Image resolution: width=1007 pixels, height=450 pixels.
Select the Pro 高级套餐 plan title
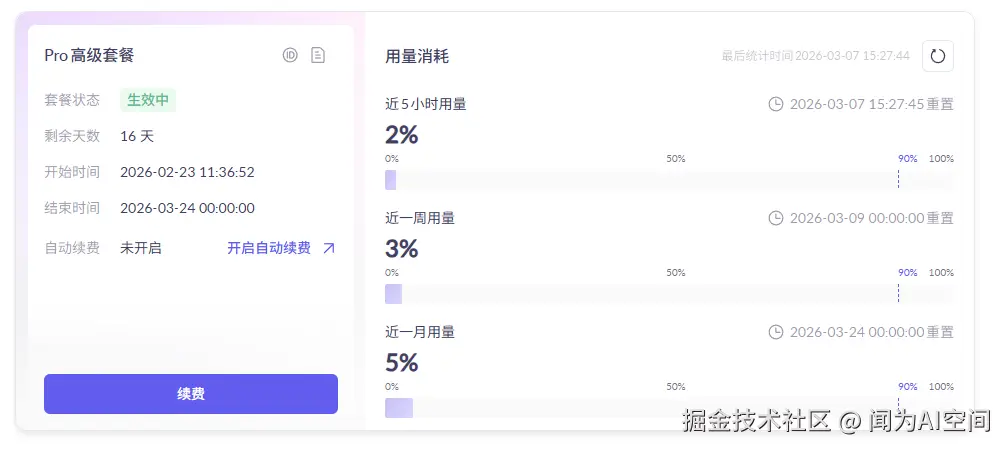click(89, 56)
